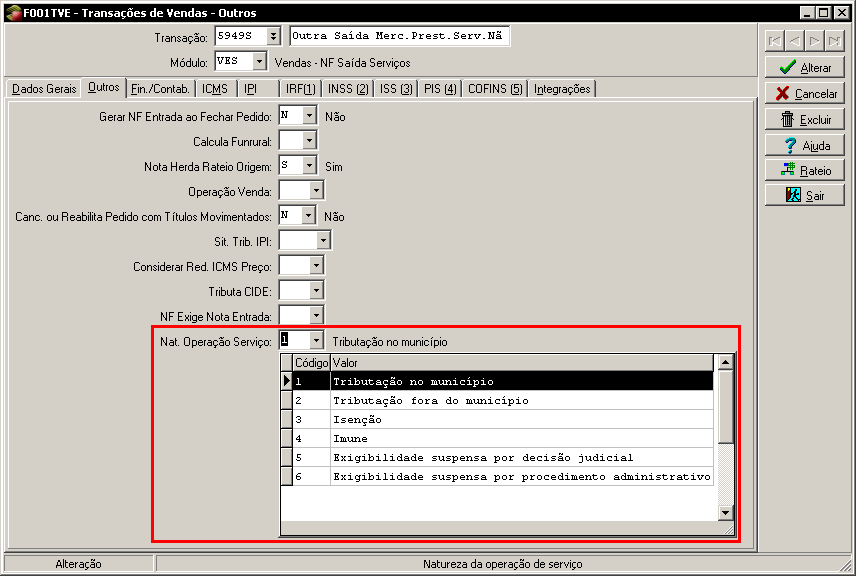Expand Considerar Red. ICMS Preço dropdown
The width and height of the screenshot is (856, 576).
(317, 266)
